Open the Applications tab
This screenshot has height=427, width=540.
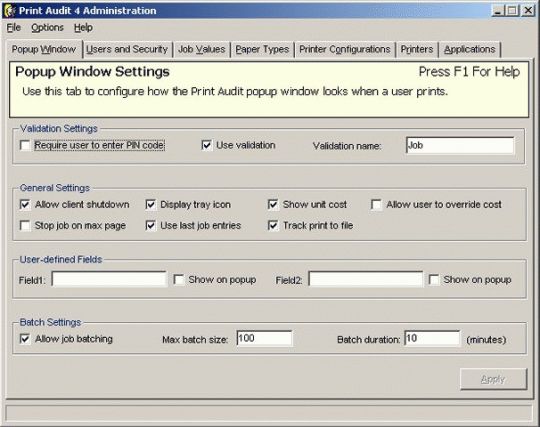pyautogui.click(x=469, y=49)
